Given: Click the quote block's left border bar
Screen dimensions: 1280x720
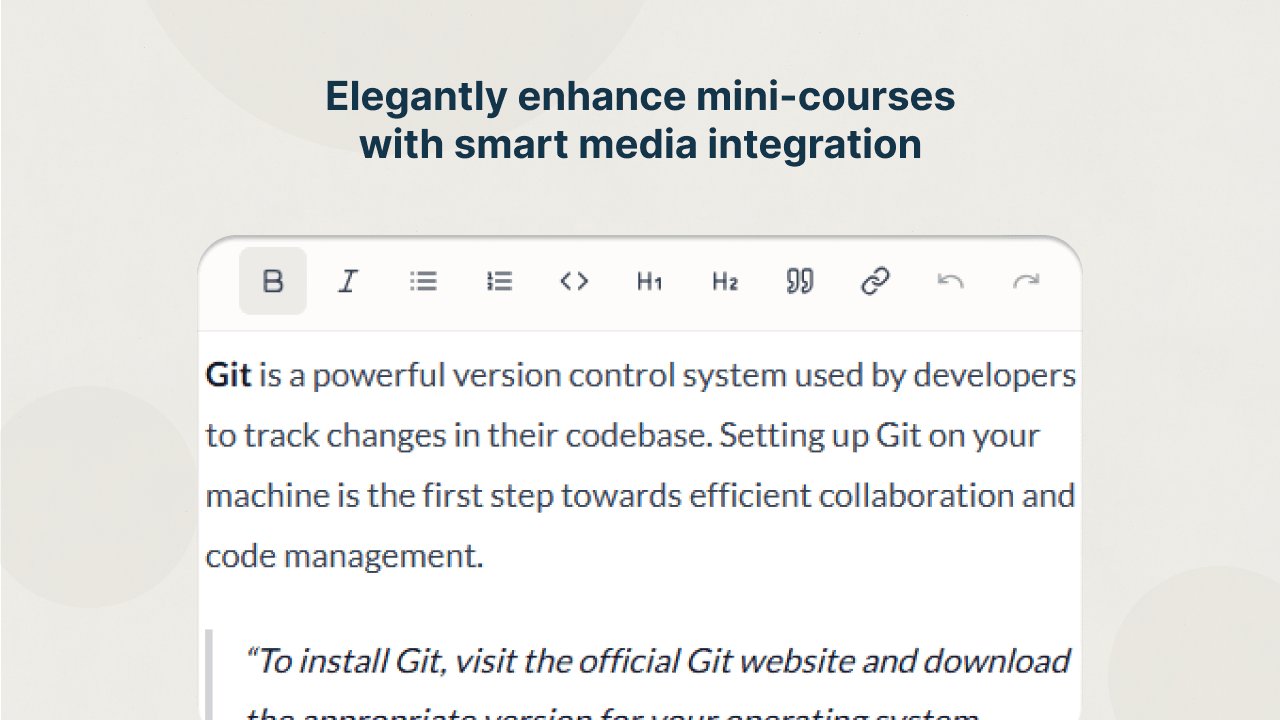Looking at the screenshot, I should pyautogui.click(x=211, y=675).
